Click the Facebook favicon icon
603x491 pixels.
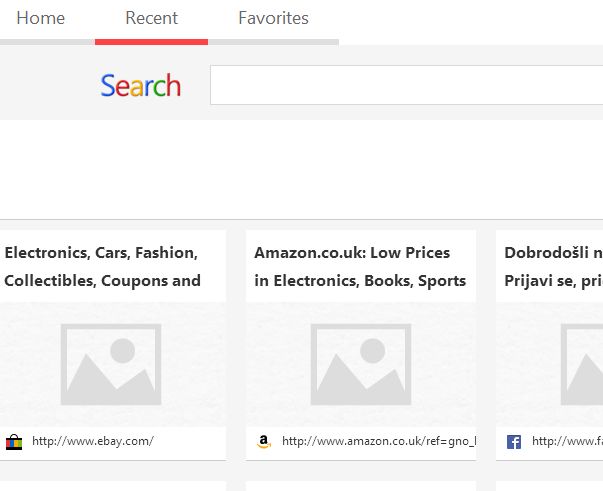(x=514, y=441)
